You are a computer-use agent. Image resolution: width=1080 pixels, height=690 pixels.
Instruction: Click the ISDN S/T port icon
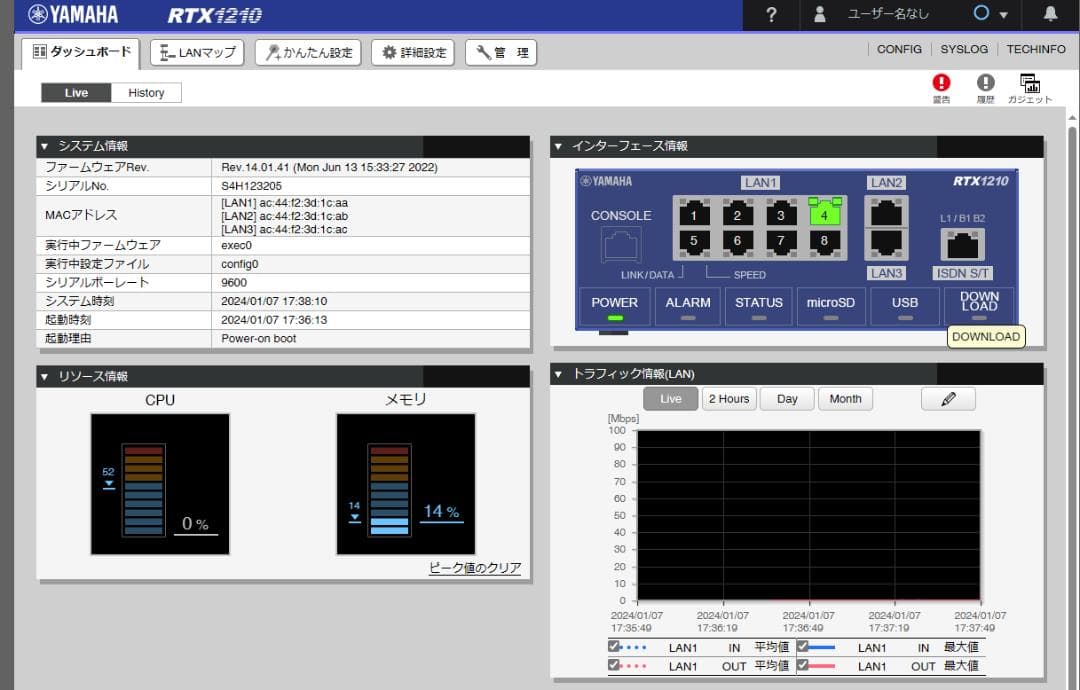pos(963,244)
